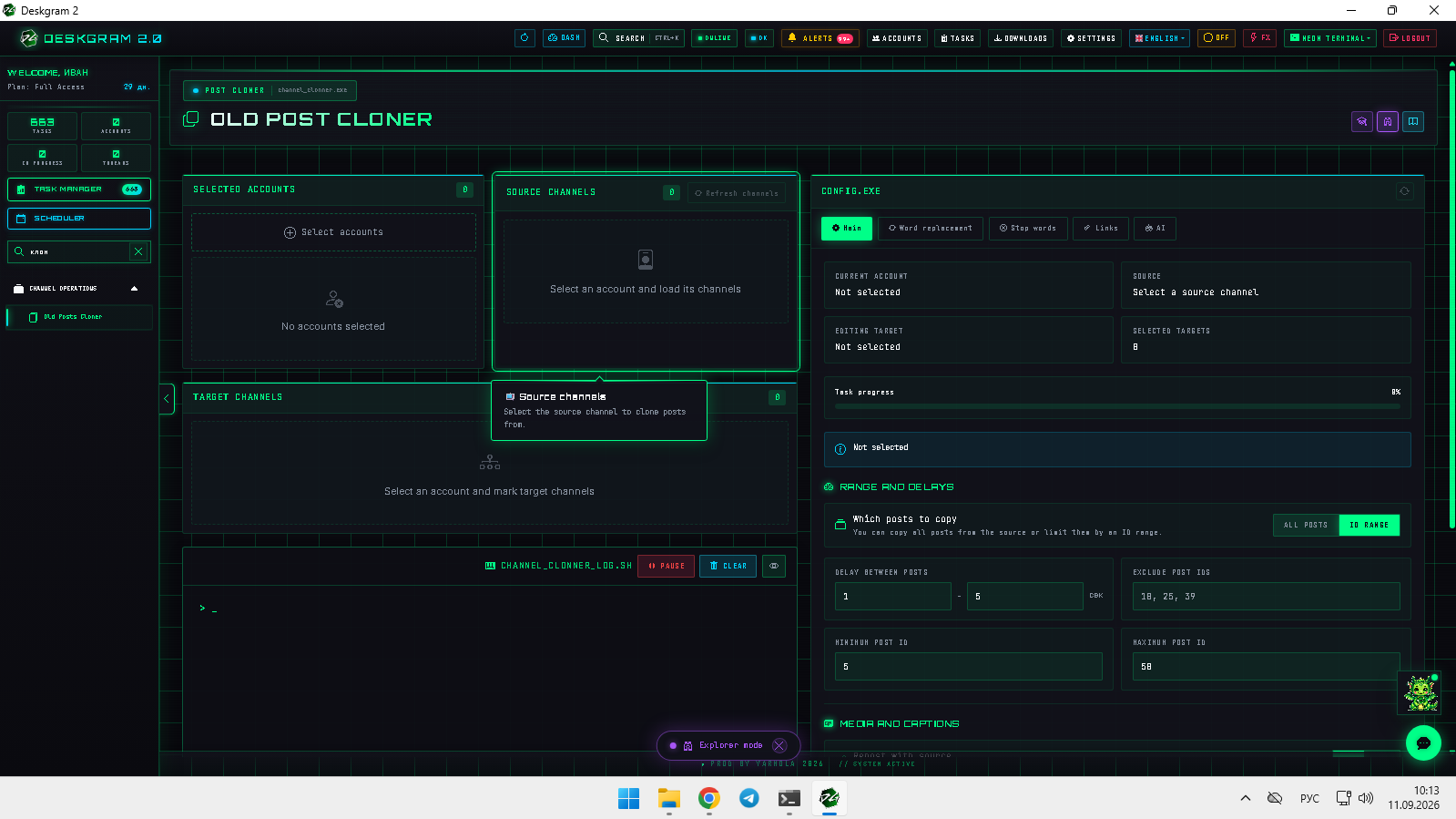Open Telegram from the Windows taskbar
Screen dimensions: 1456x819
point(749,798)
